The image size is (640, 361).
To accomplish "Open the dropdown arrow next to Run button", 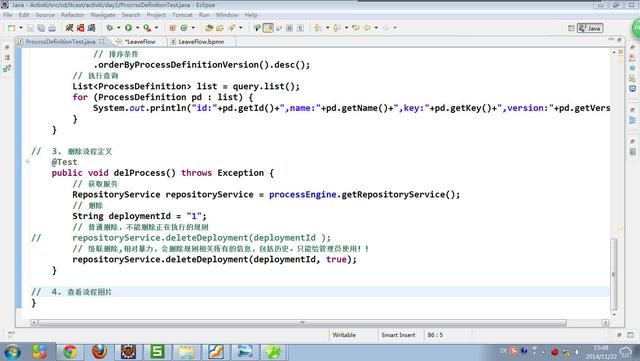I will tap(137, 28).
